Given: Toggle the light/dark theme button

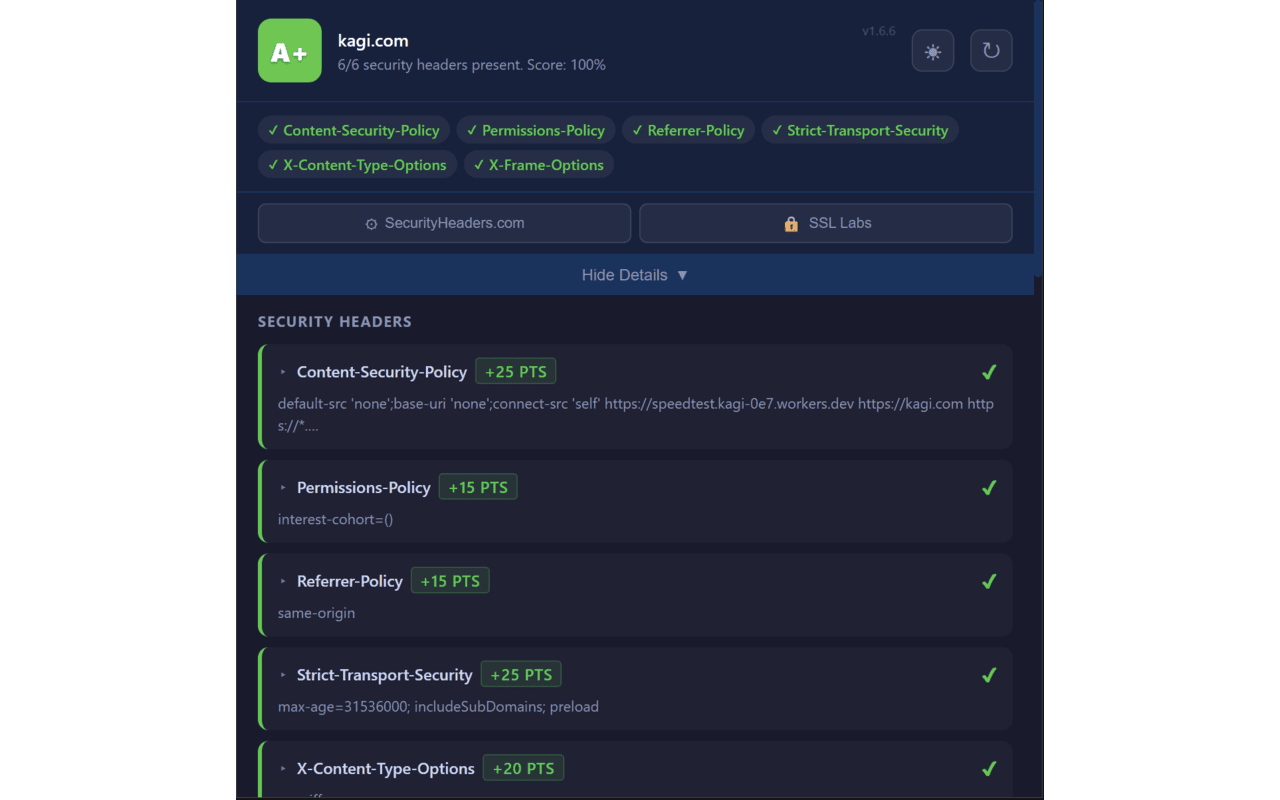Looking at the screenshot, I should point(933,51).
